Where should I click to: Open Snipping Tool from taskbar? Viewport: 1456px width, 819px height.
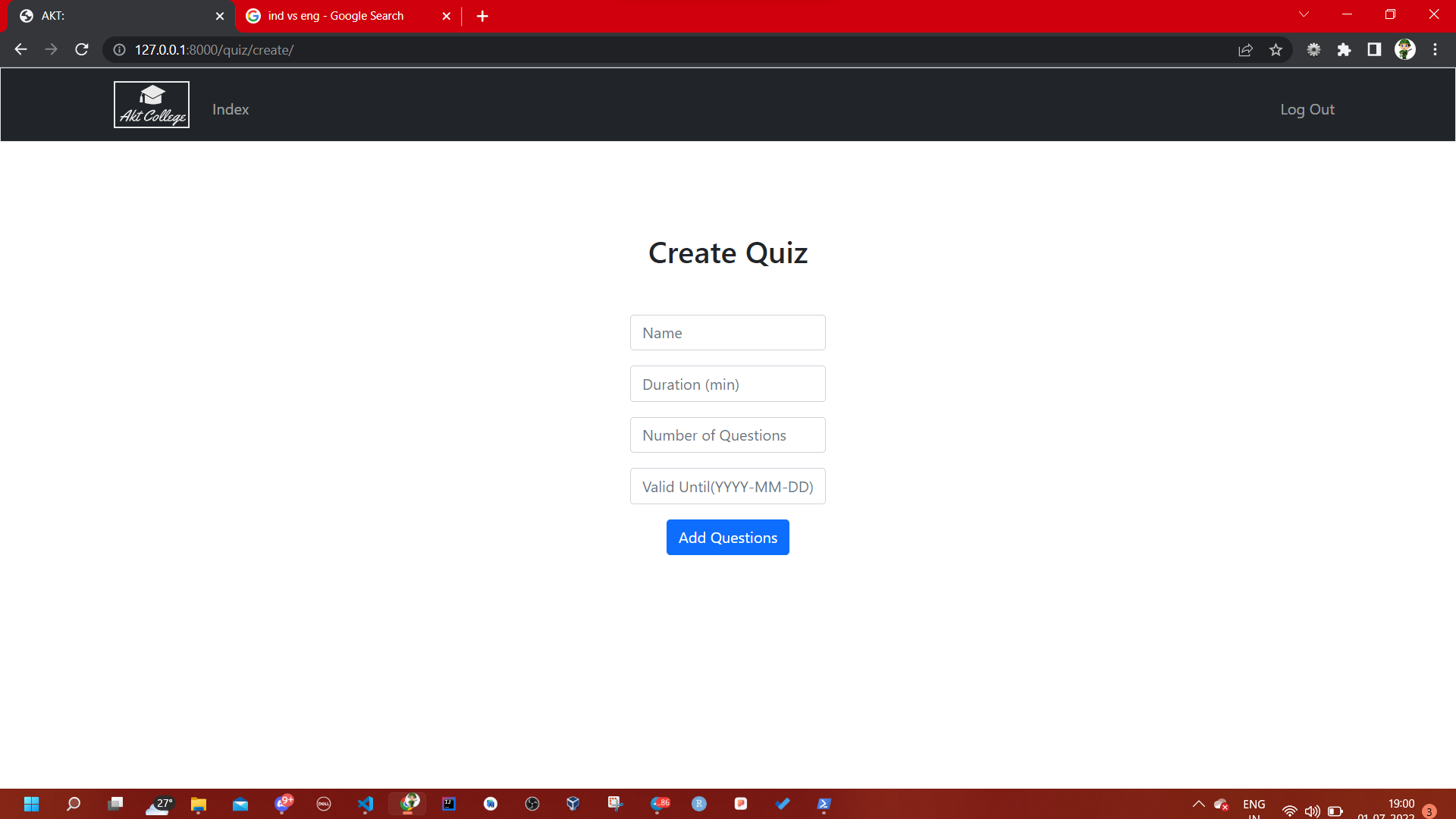click(x=615, y=804)
